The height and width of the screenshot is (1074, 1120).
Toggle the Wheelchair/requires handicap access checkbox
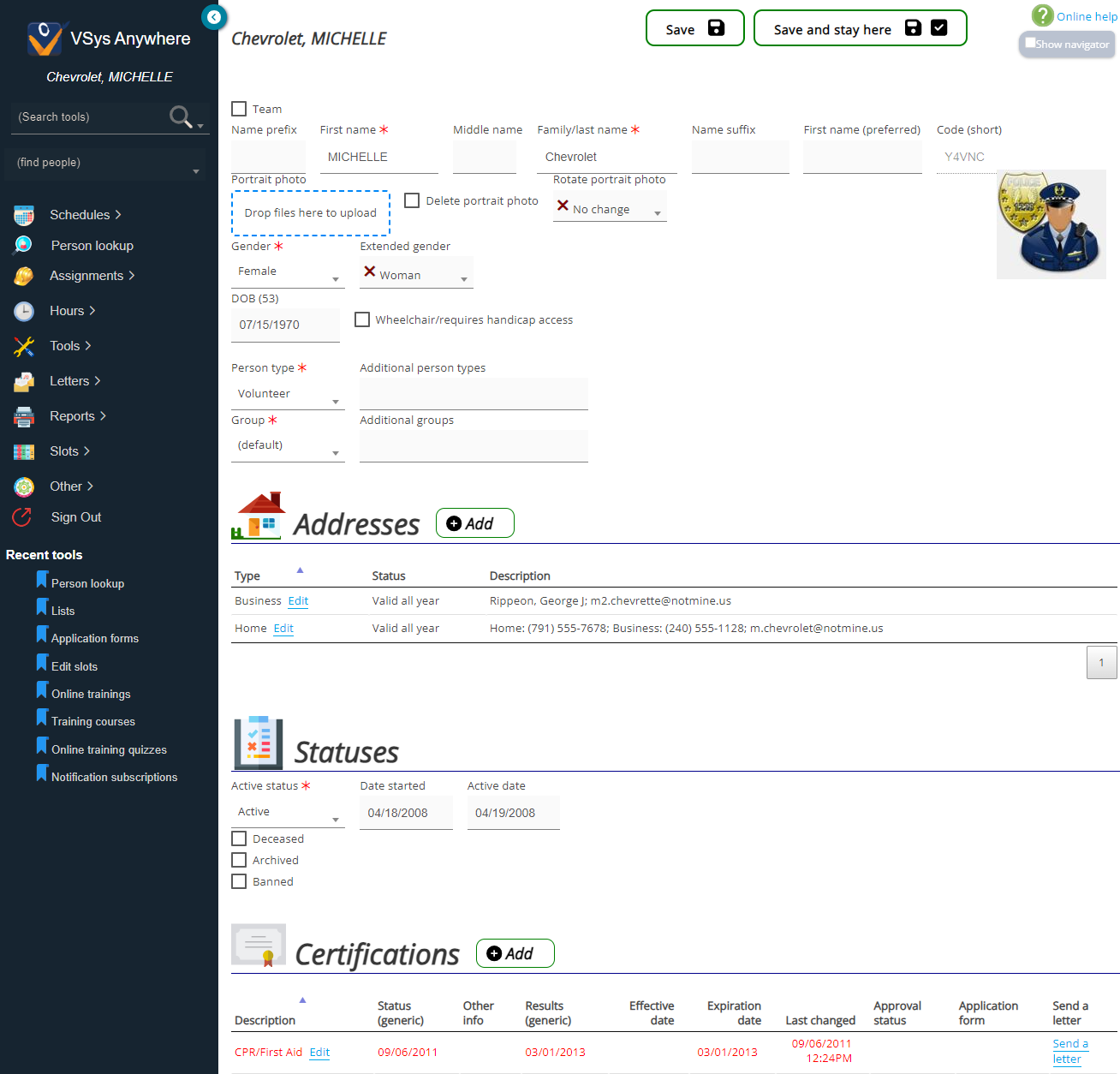(362, 319)
